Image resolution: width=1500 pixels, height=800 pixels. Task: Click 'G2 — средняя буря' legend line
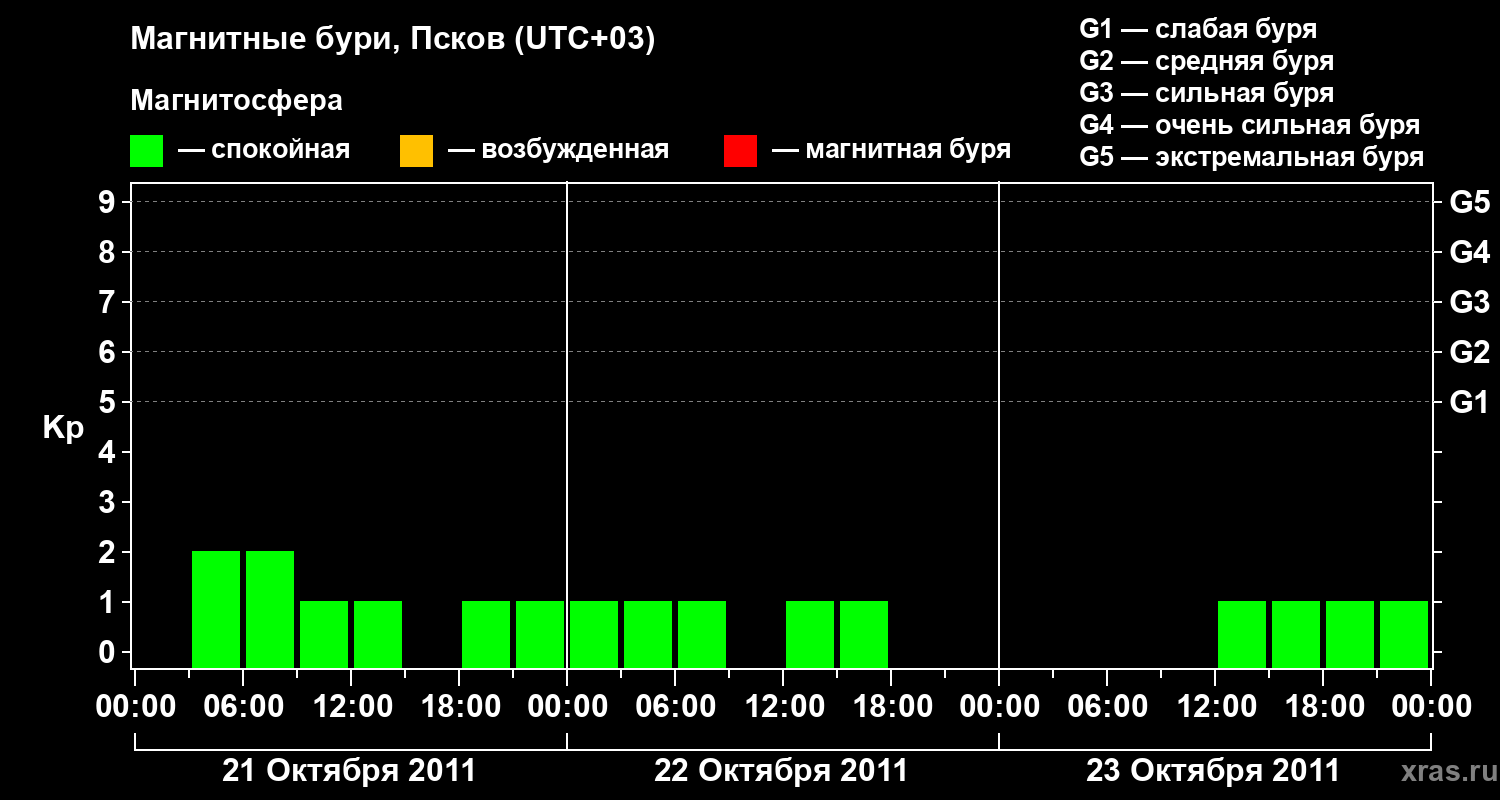[1206, 61]
